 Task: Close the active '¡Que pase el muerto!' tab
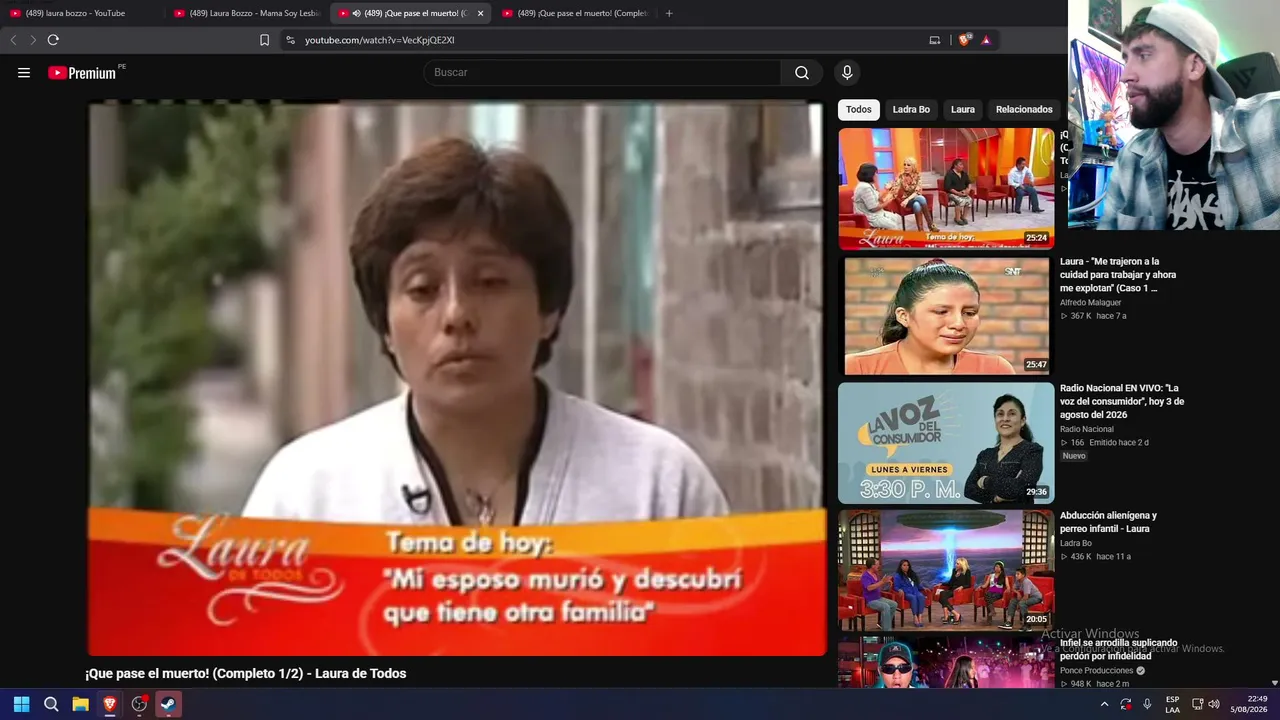480,13
